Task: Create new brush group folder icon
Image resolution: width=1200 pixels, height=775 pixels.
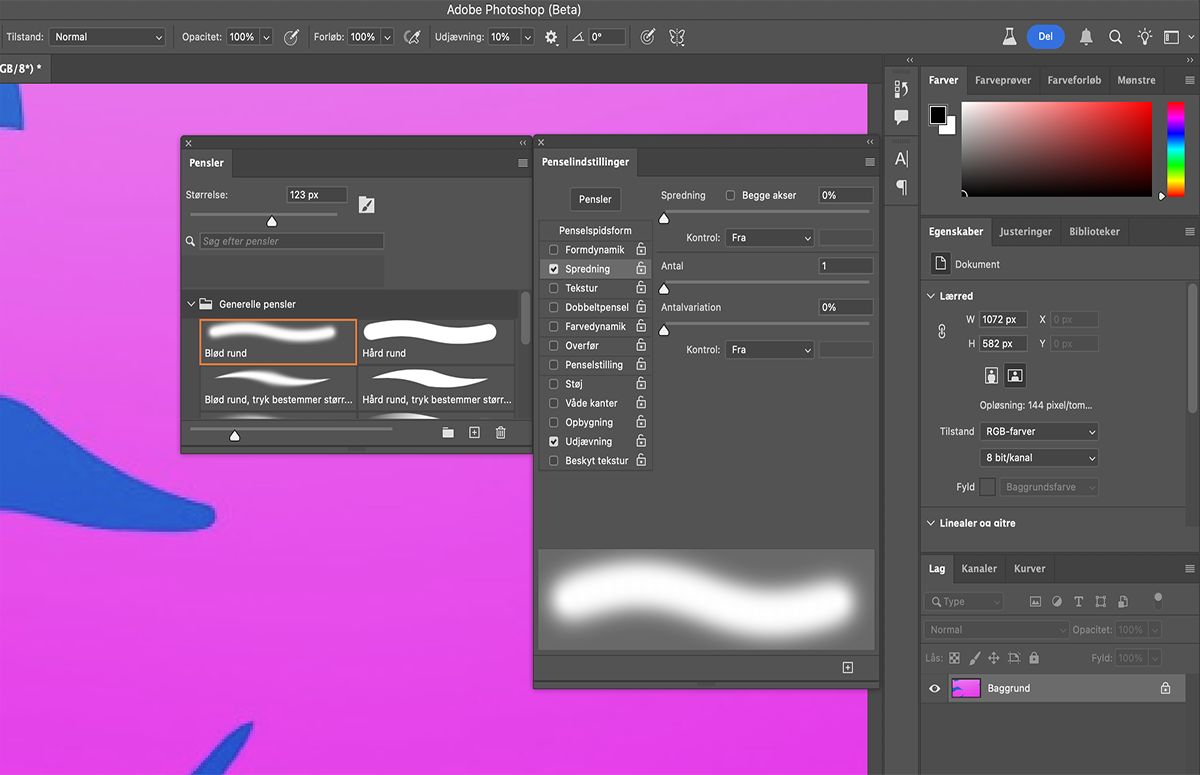Action: click(448, 432)
